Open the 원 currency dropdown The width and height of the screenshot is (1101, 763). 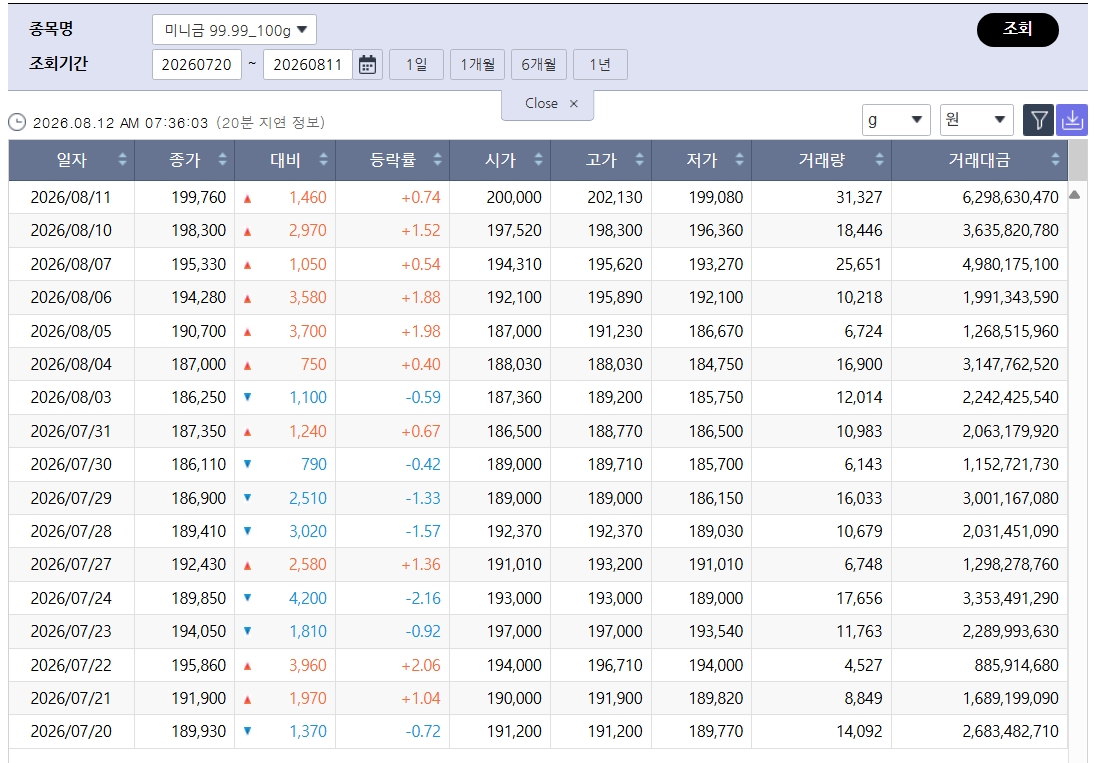click(977, 120)
